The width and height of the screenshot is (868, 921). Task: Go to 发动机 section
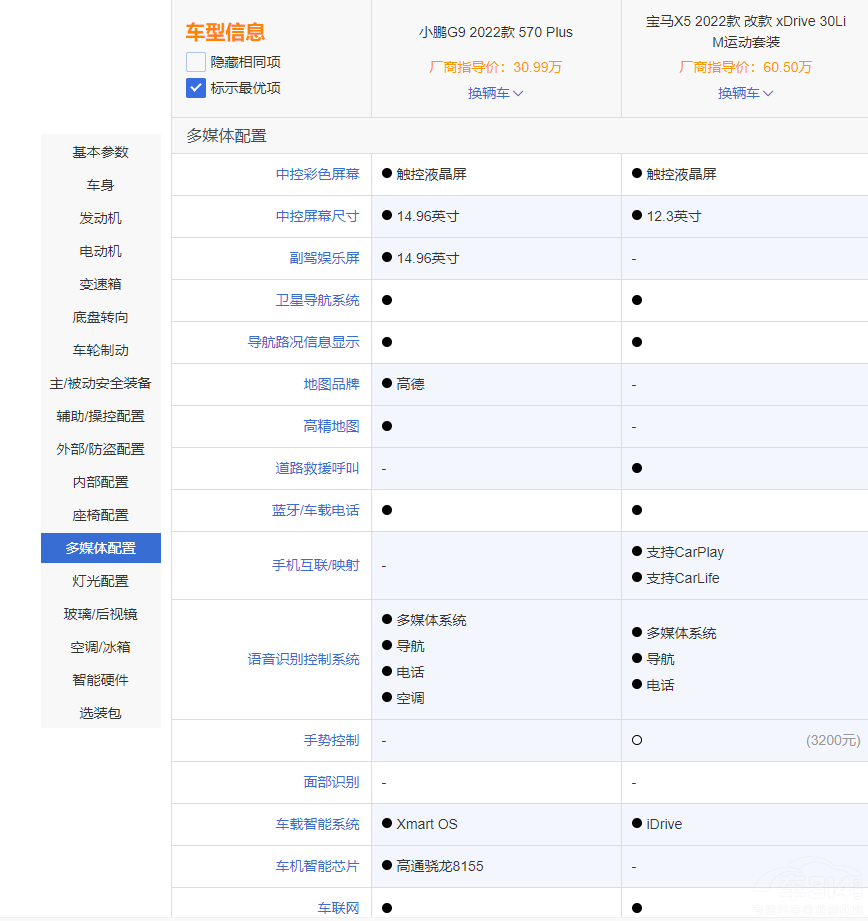101,218
